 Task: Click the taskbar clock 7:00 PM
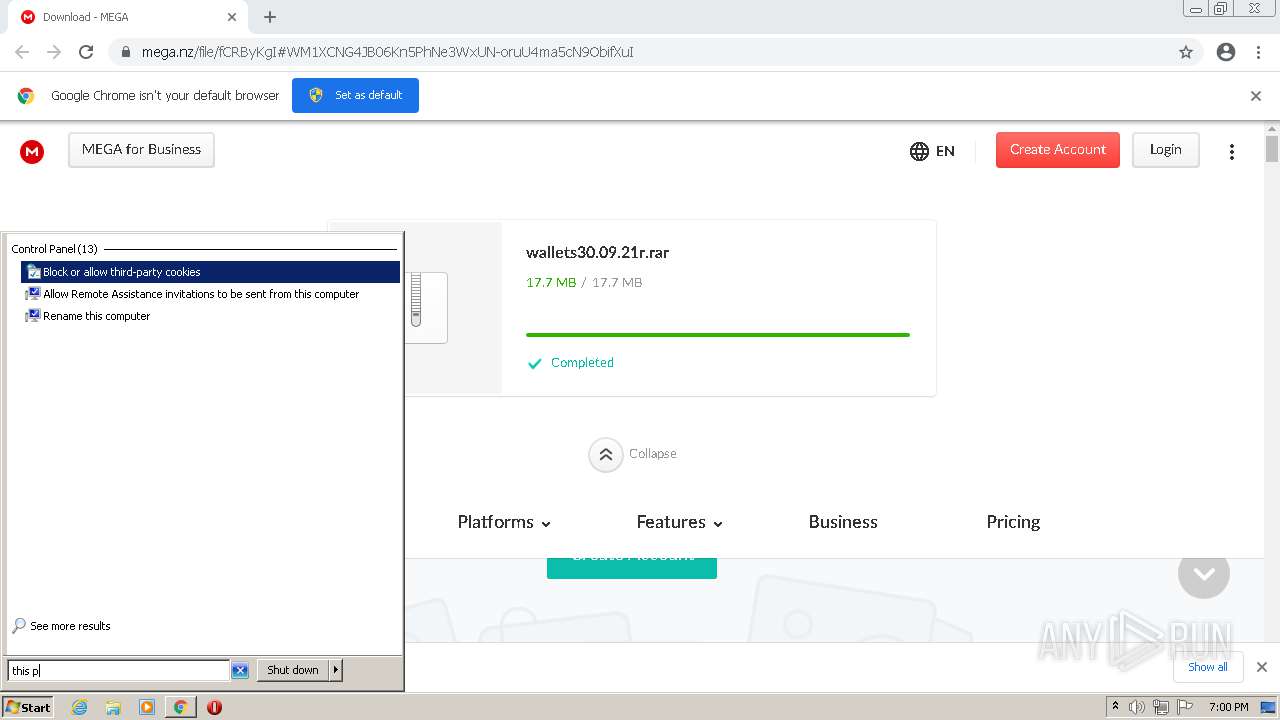pos(1228,707)
